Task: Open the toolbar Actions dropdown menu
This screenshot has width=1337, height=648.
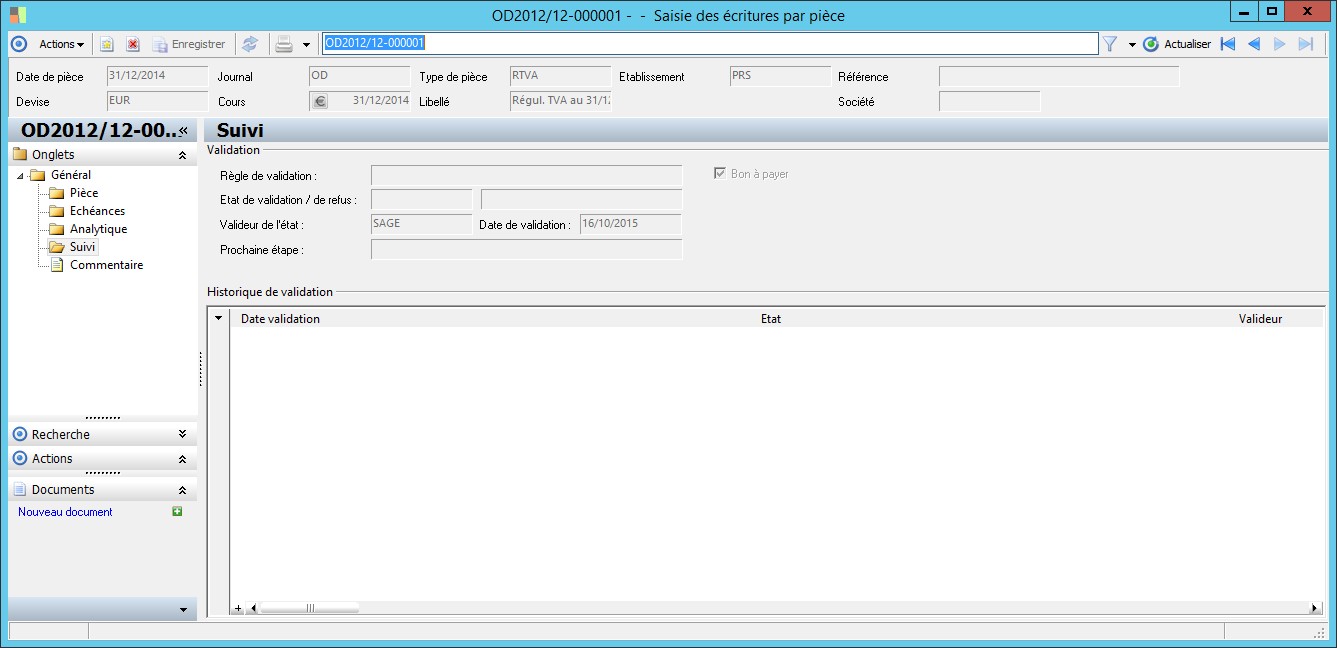Action: pyautogui.click(x=61, y=44)
